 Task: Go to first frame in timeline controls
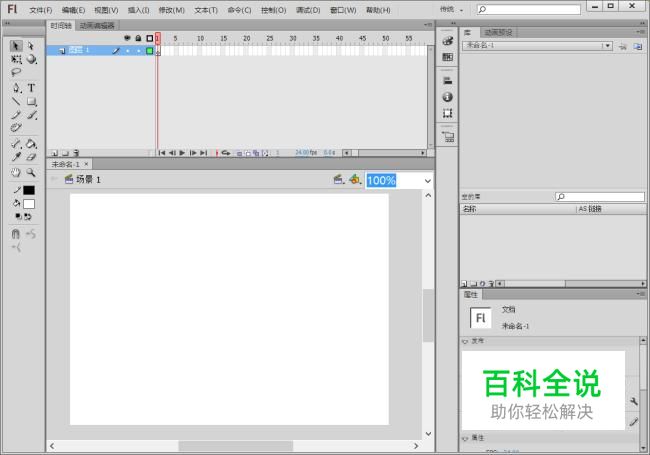(162, 153)
